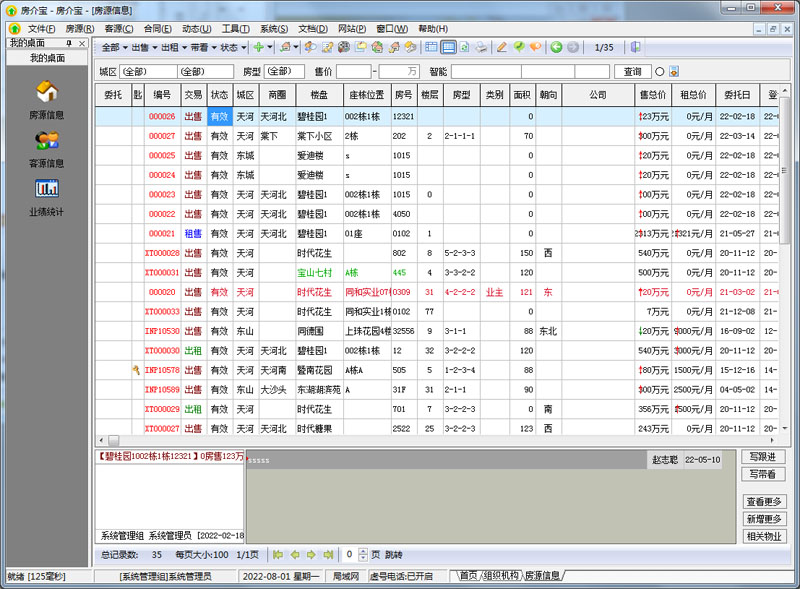800x589 pixels.
Task: Click the table's horizontal scrollbar thumb
Action: 114,440
